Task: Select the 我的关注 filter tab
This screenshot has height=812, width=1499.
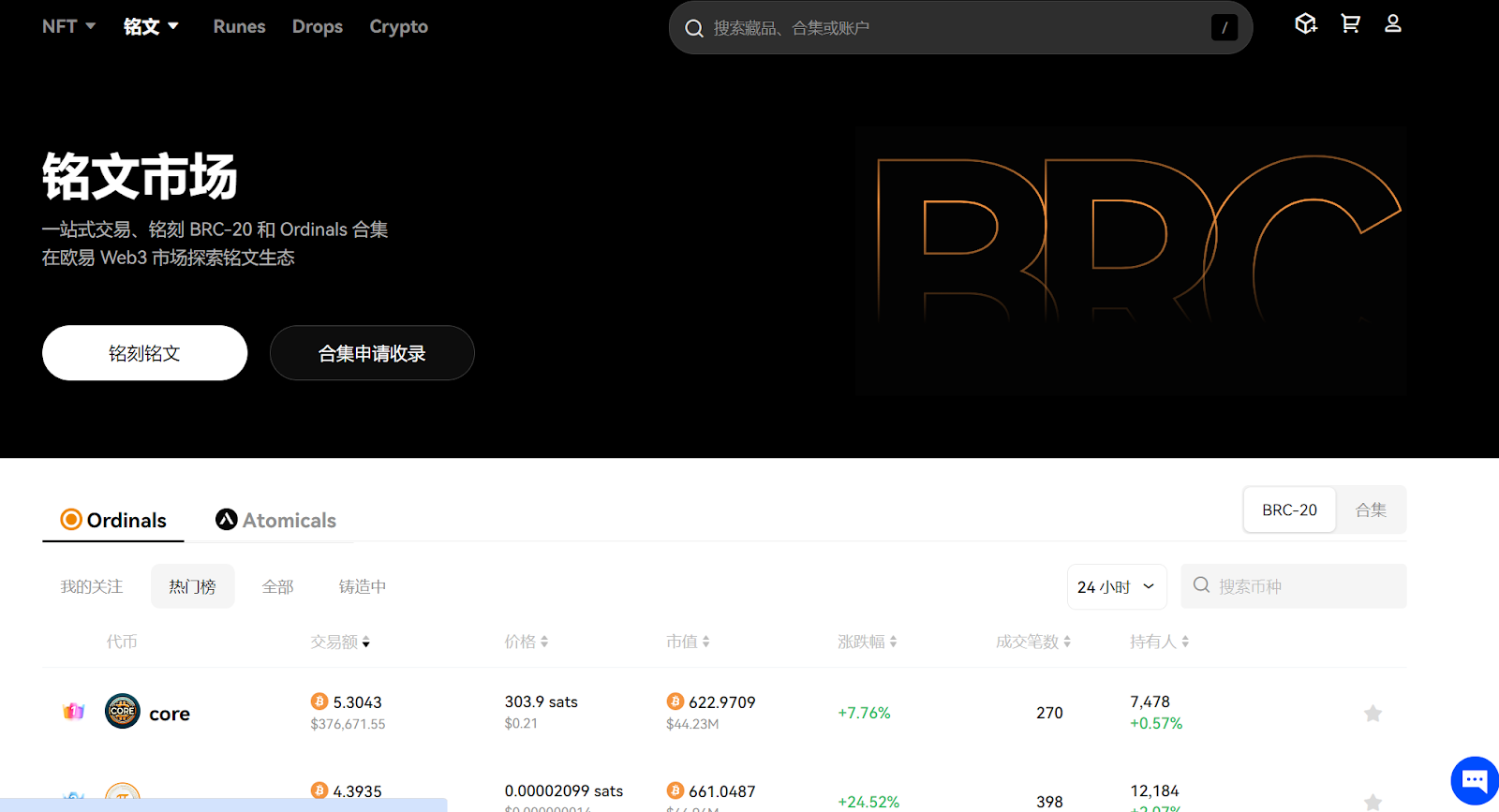Action: [92, 586]
